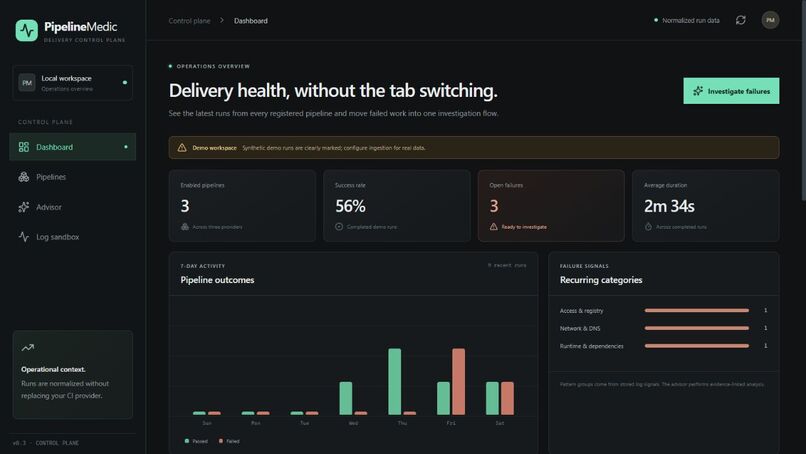Click the check circle icon under Success rate

point(339,227)
